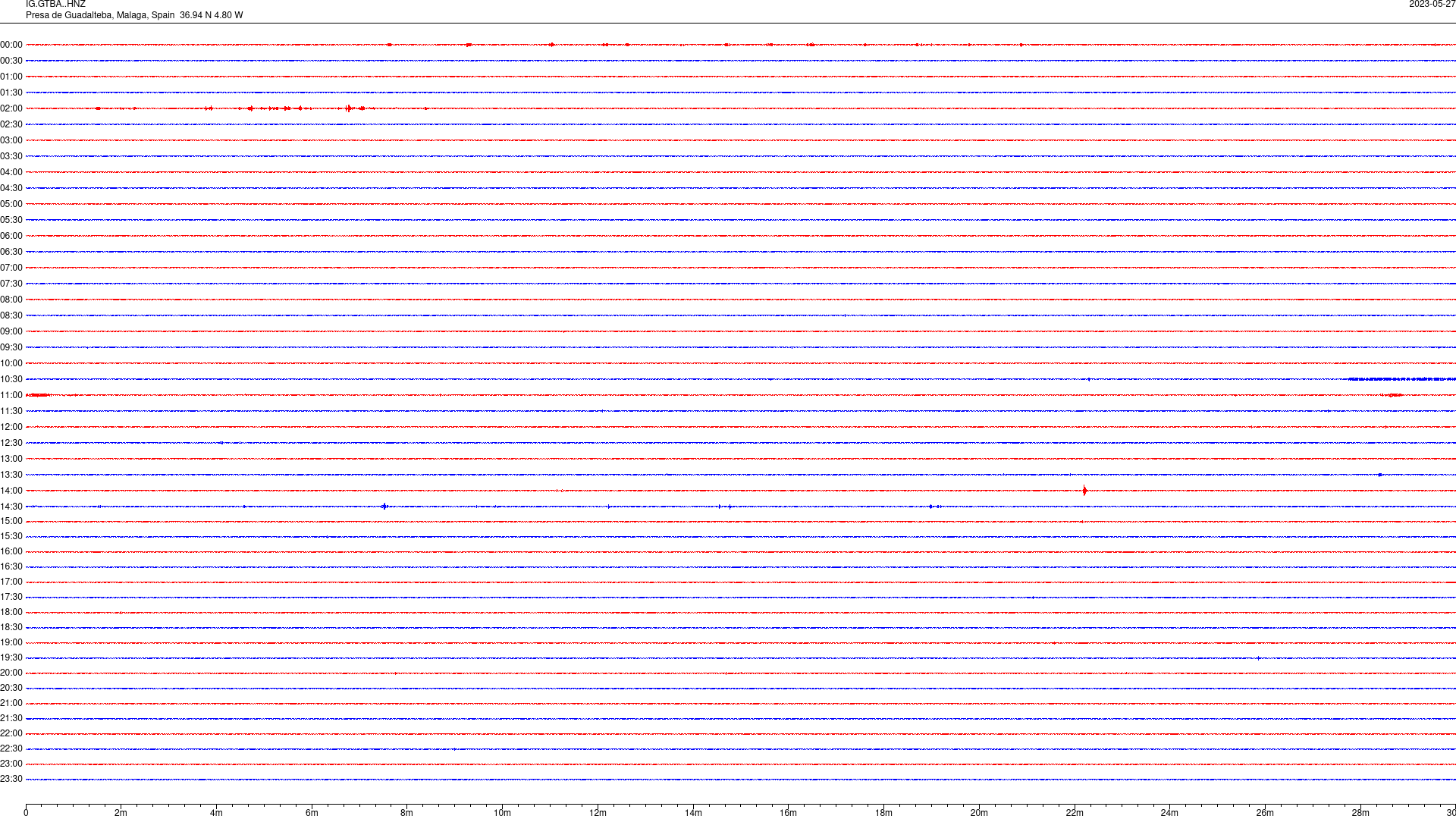Click the 00:00 row time label

[11, 45]
